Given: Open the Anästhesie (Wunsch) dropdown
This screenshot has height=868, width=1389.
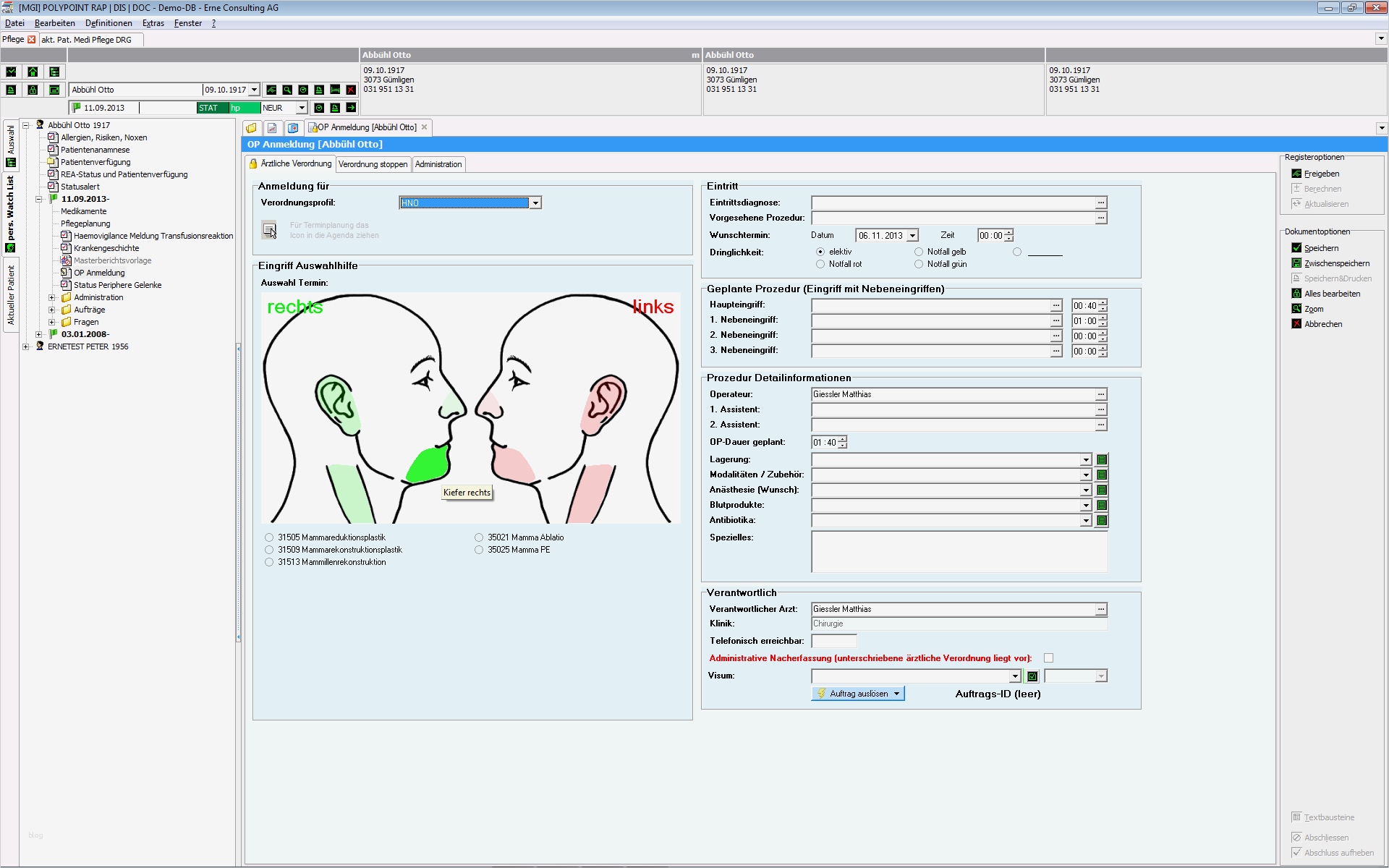Looking at the screenshot, I should [1086, 490].
